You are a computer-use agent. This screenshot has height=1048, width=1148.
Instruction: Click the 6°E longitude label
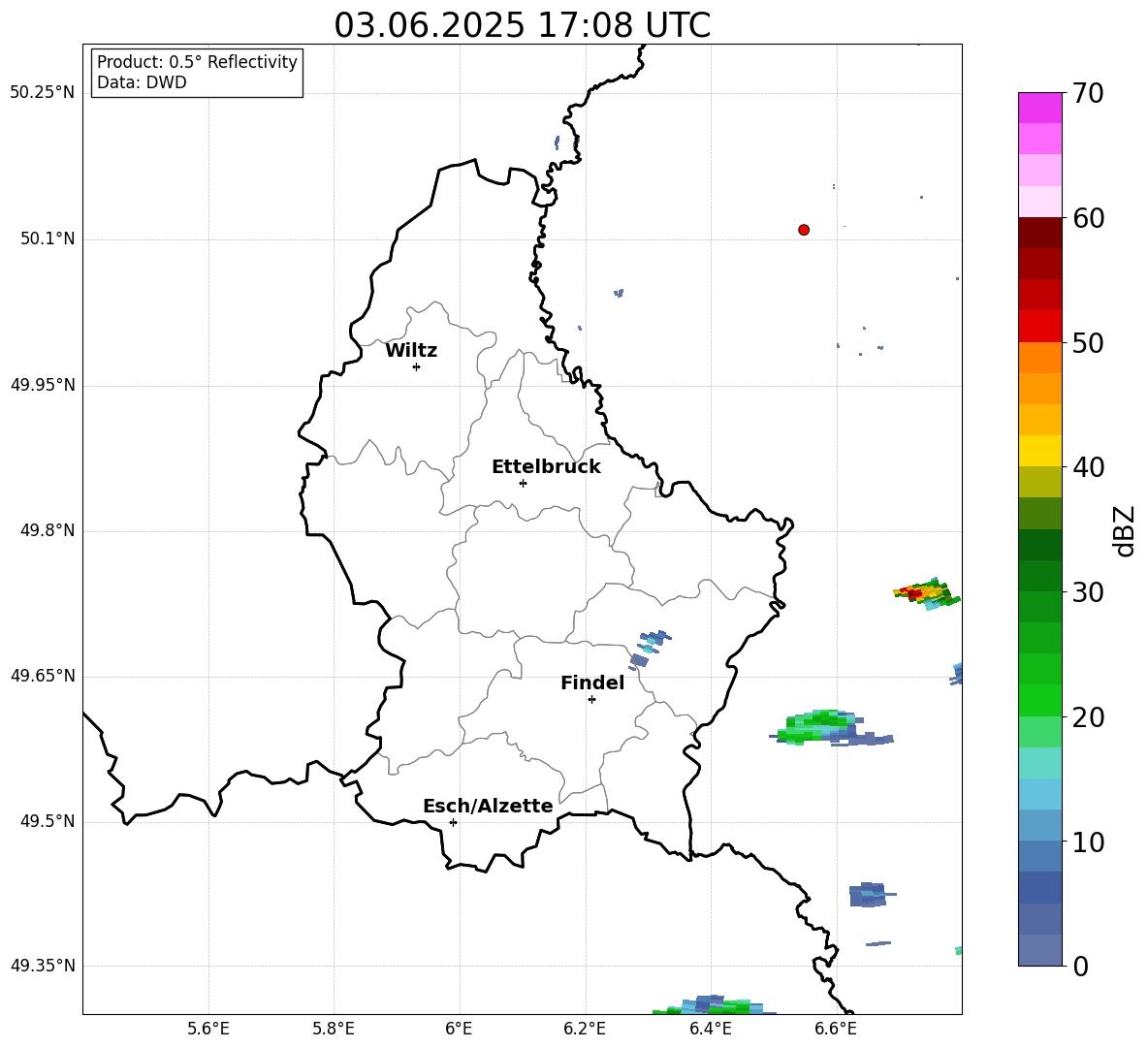[x=459, y=1029]
